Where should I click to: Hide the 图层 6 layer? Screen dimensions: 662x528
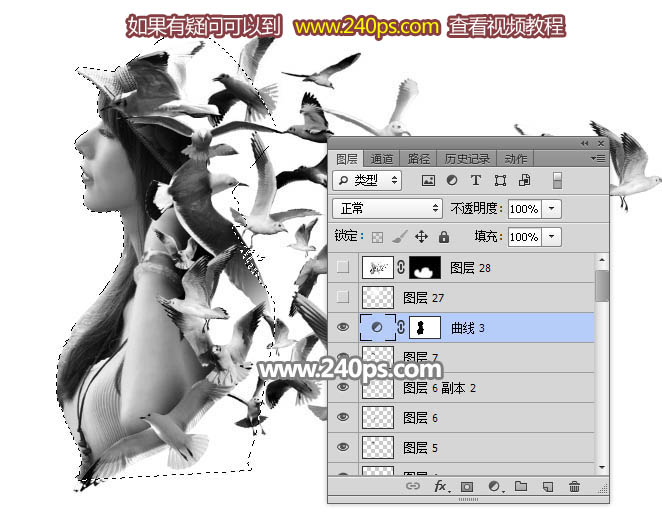(343, 417)
